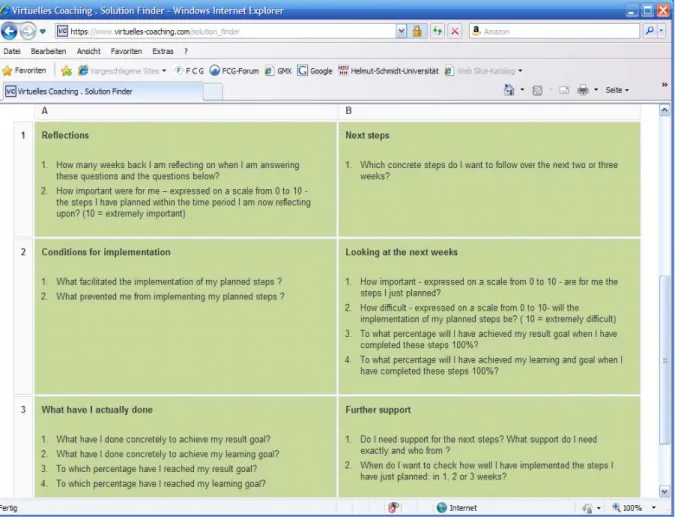Click the security lock icon in address bar
Image resolution: width=675 pixels, height=517 pixels.
pyautogui.click(x=417, y=31)
